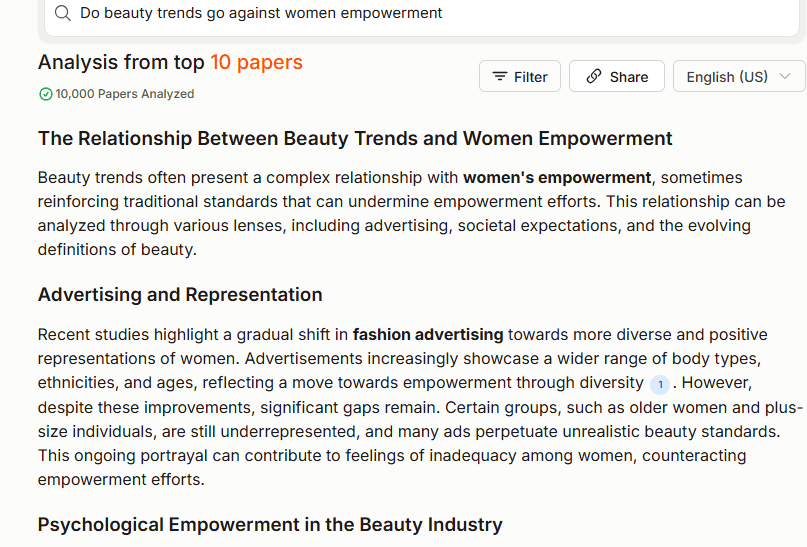The width and height of the screenshot is (807, 547).
Task: Open the English (US) language dropdown
Action: coord(739,76)
